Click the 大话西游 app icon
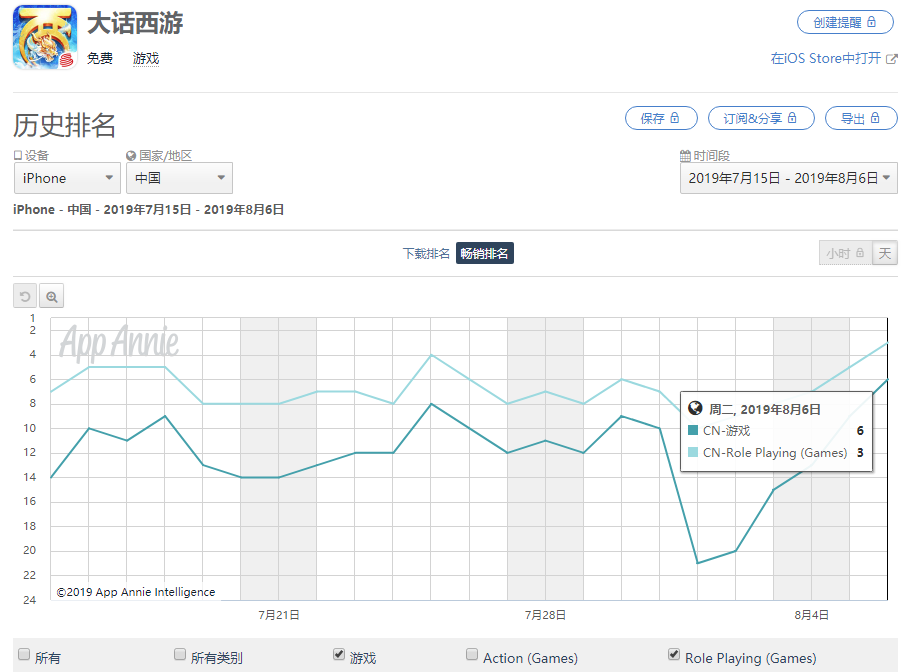This screenshot has height=672, width=905. [45, 38]
